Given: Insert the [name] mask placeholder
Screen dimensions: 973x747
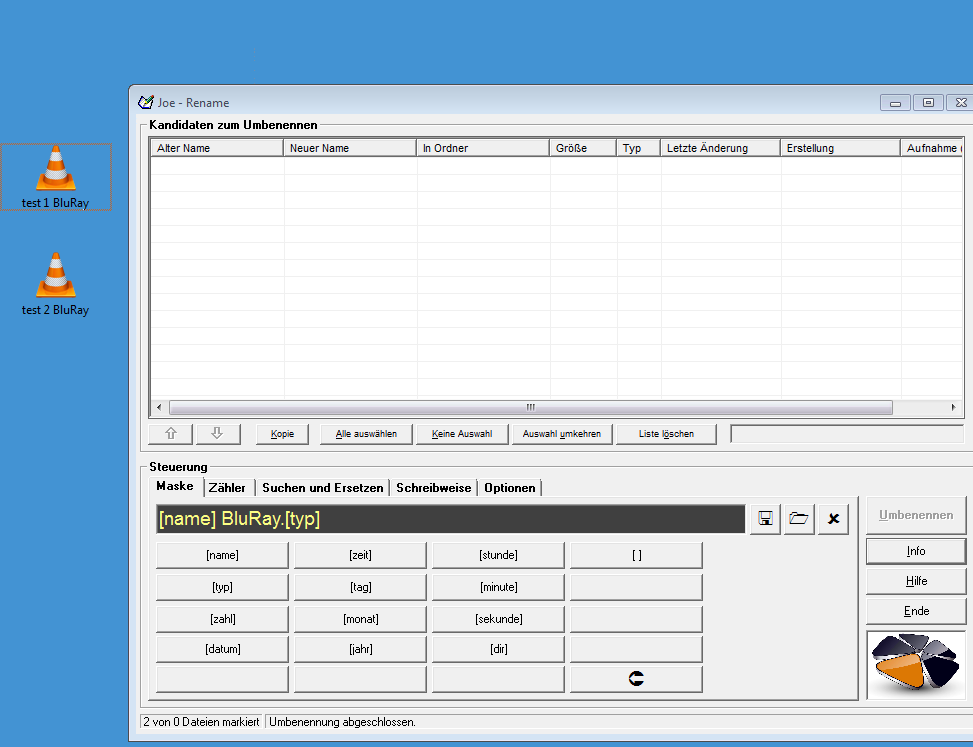Looking at the screenshot, I should (222, 555).
